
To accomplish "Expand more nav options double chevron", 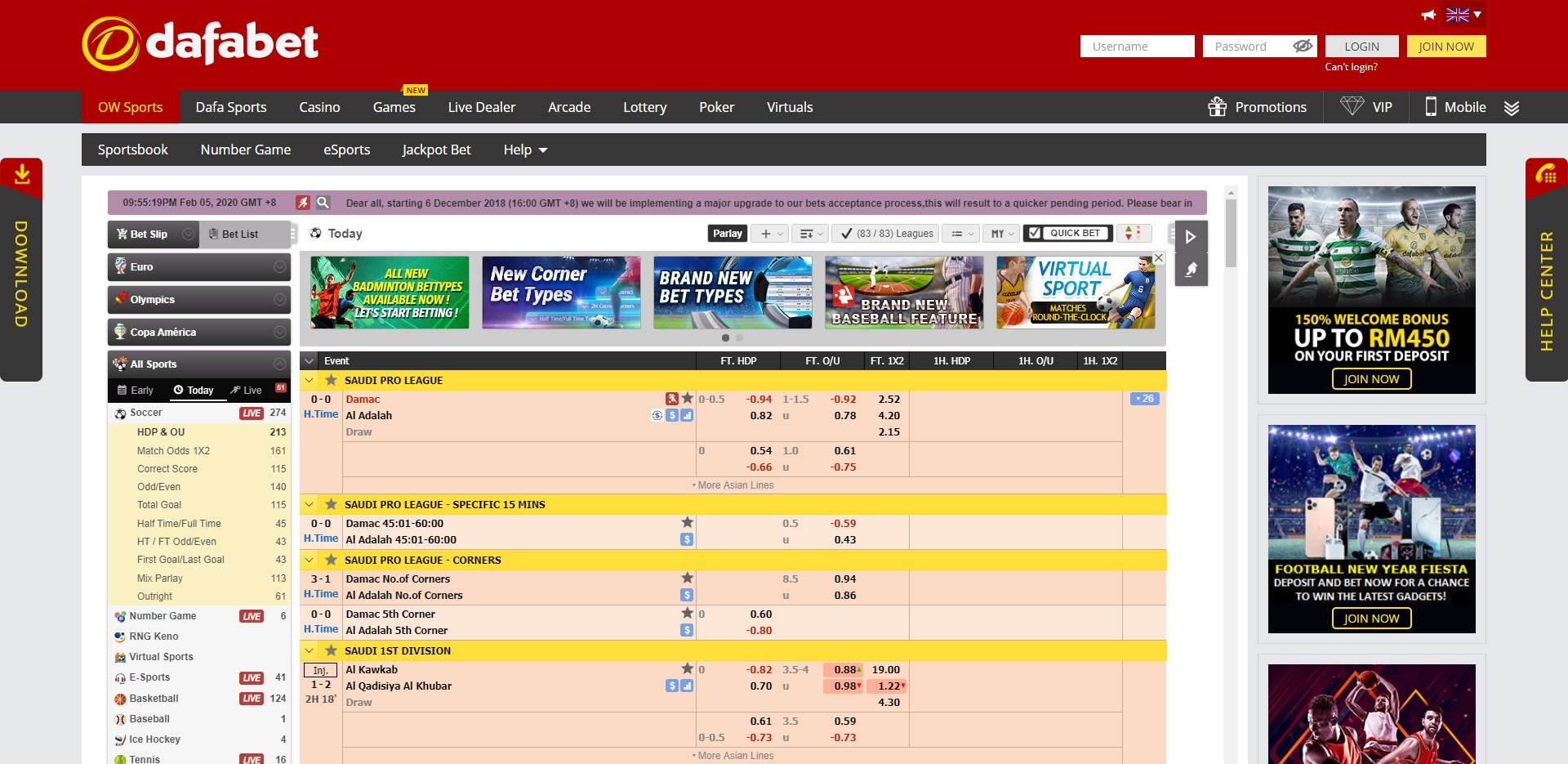I will pyautogui.click(x=1512, y=108).
